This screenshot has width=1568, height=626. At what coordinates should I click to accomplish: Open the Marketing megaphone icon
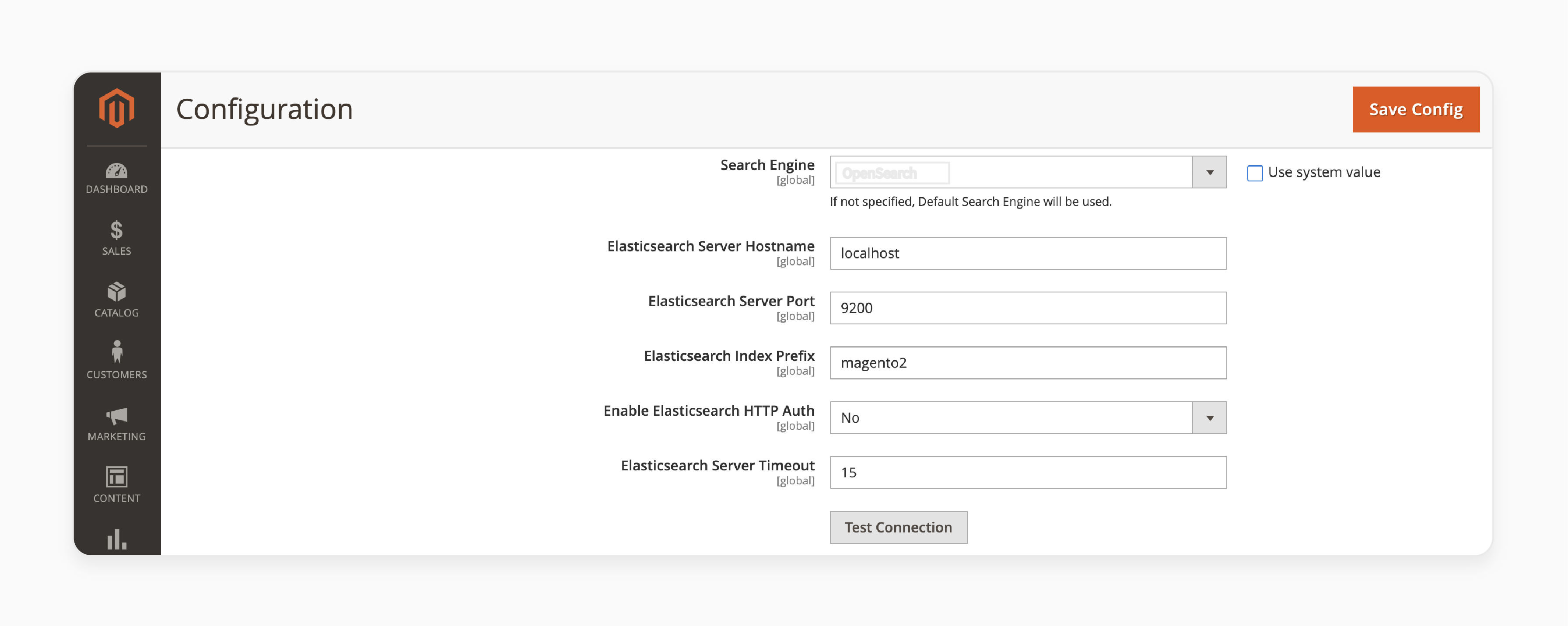pyautogui.click(x=116, y=415)
